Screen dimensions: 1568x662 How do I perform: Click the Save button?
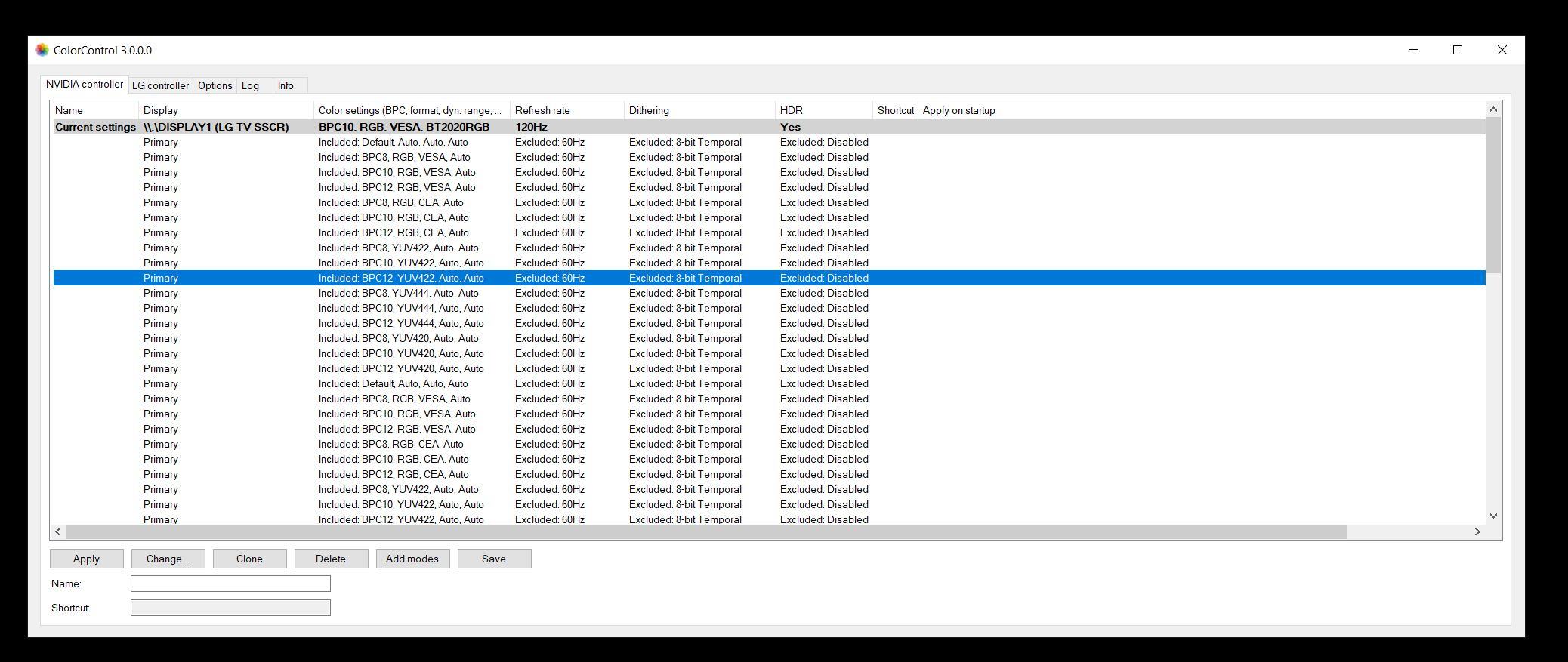[494, 559]
